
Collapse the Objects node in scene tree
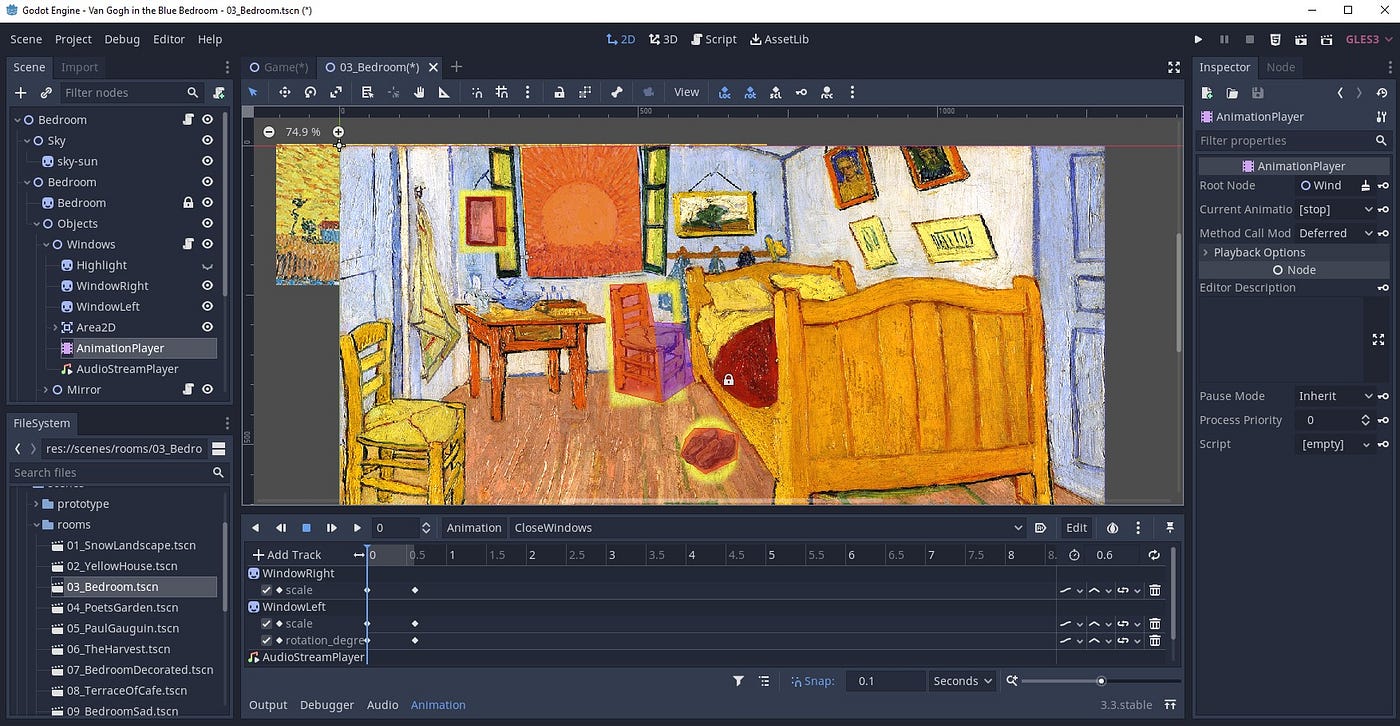[x=36, y=224]
